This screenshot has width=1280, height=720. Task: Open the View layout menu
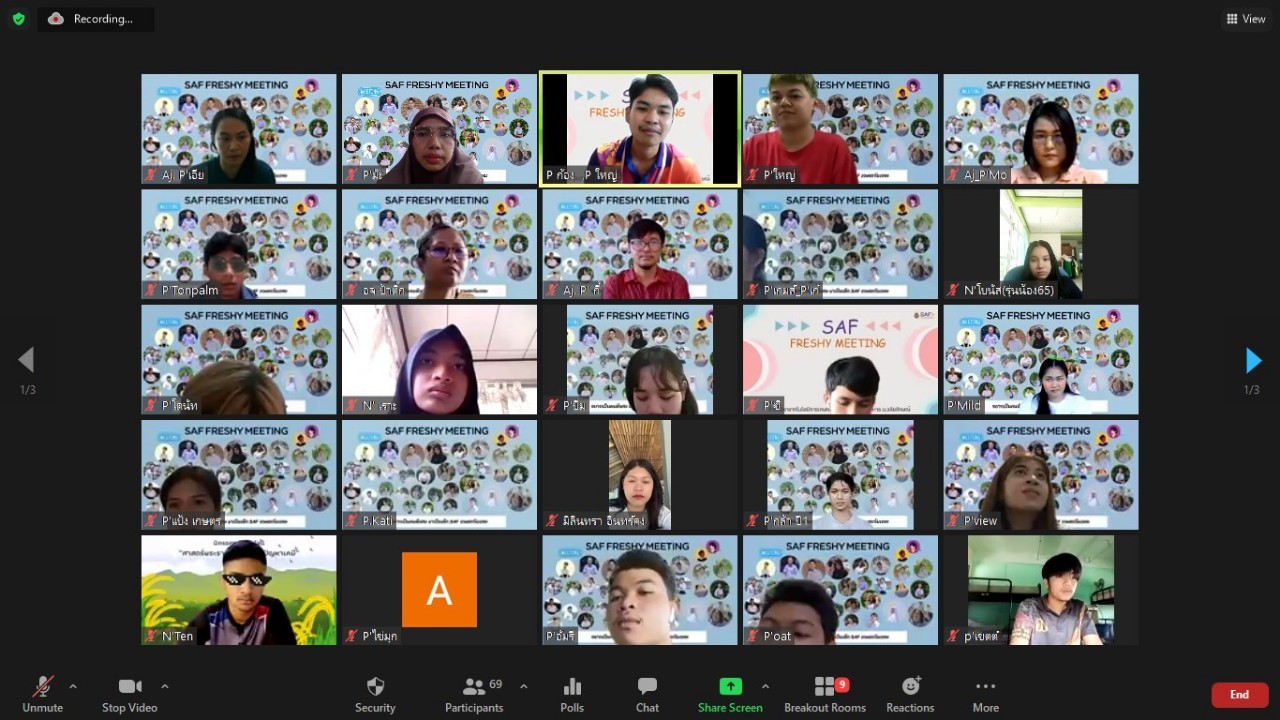[1246, 19]
